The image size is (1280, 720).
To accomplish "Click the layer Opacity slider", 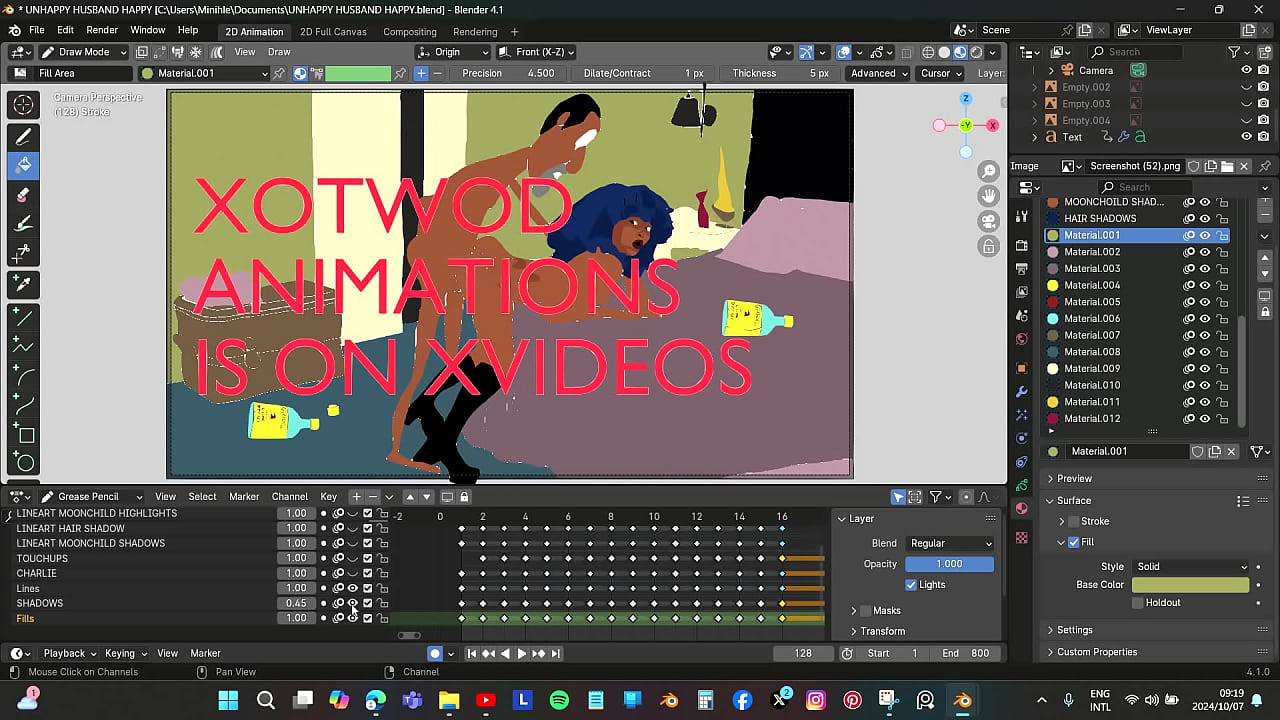I will (950, 564).
